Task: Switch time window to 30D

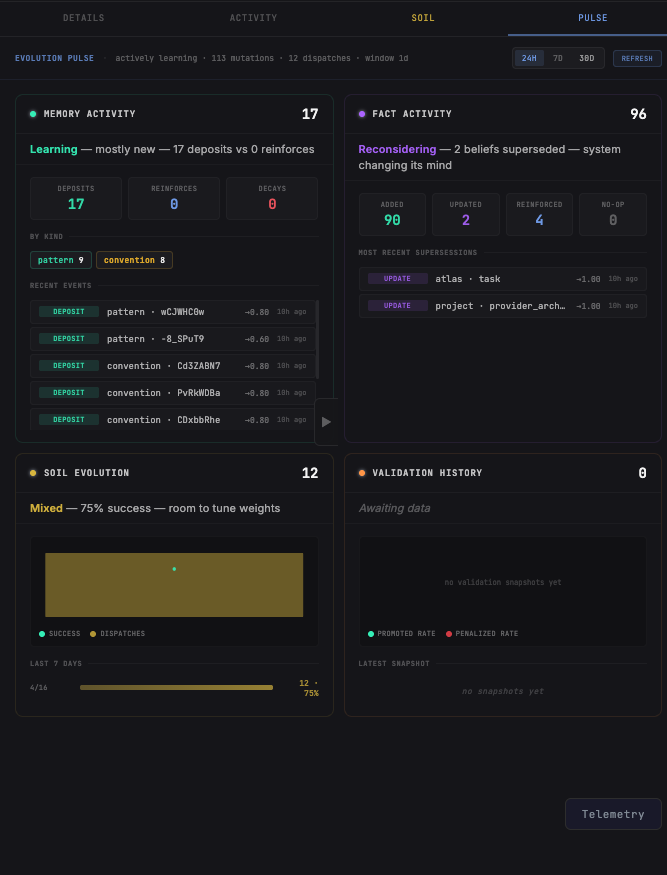Action: [x=587, y=58]
